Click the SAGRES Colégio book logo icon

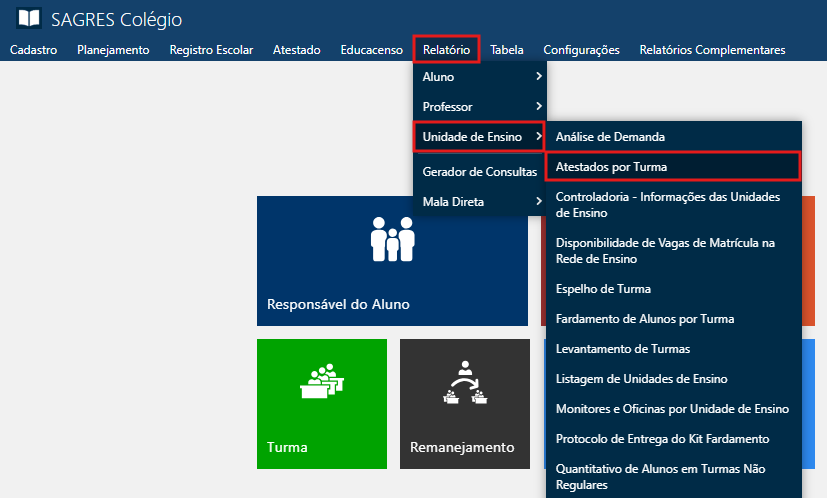pyautogui.click(x=29, y=19)
